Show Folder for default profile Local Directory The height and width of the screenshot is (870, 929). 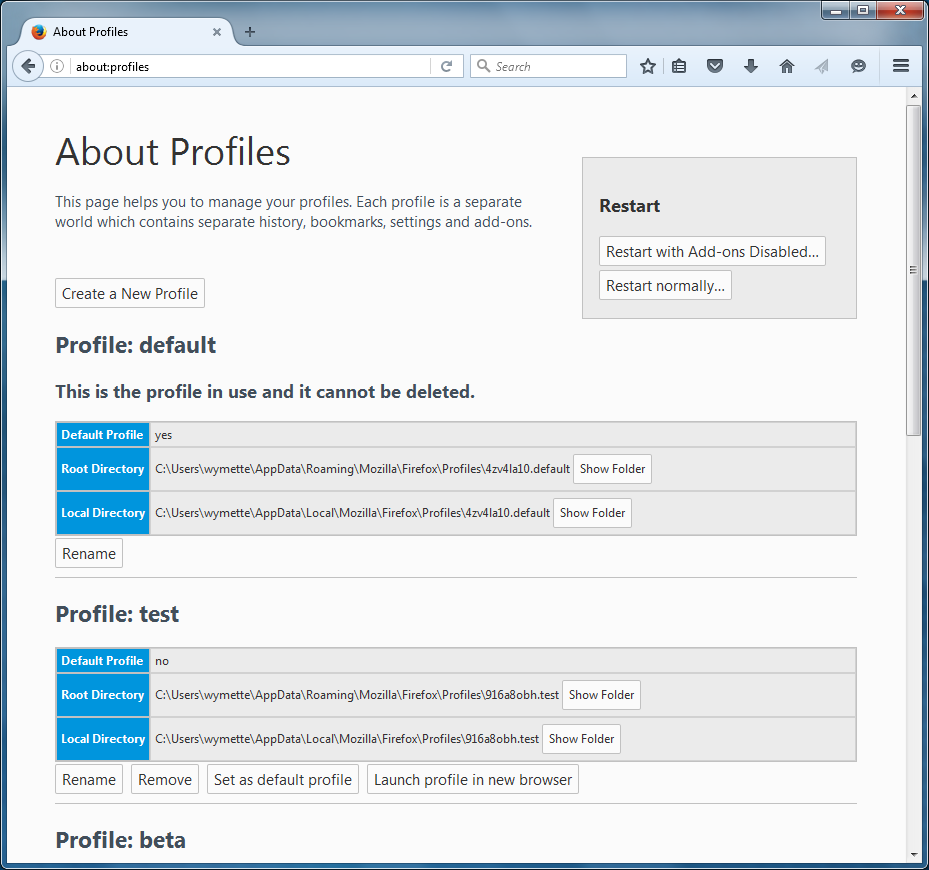tap(592, 513)
